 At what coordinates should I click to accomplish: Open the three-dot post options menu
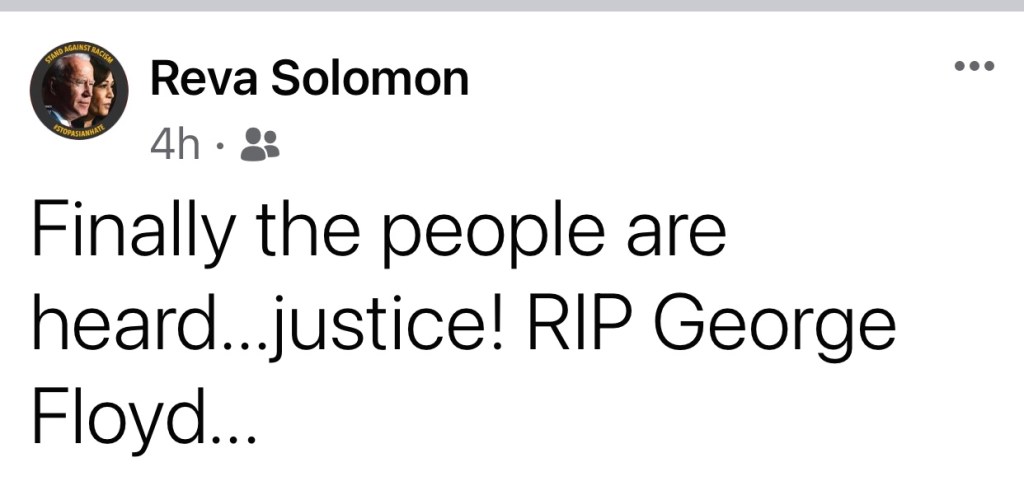974,67
